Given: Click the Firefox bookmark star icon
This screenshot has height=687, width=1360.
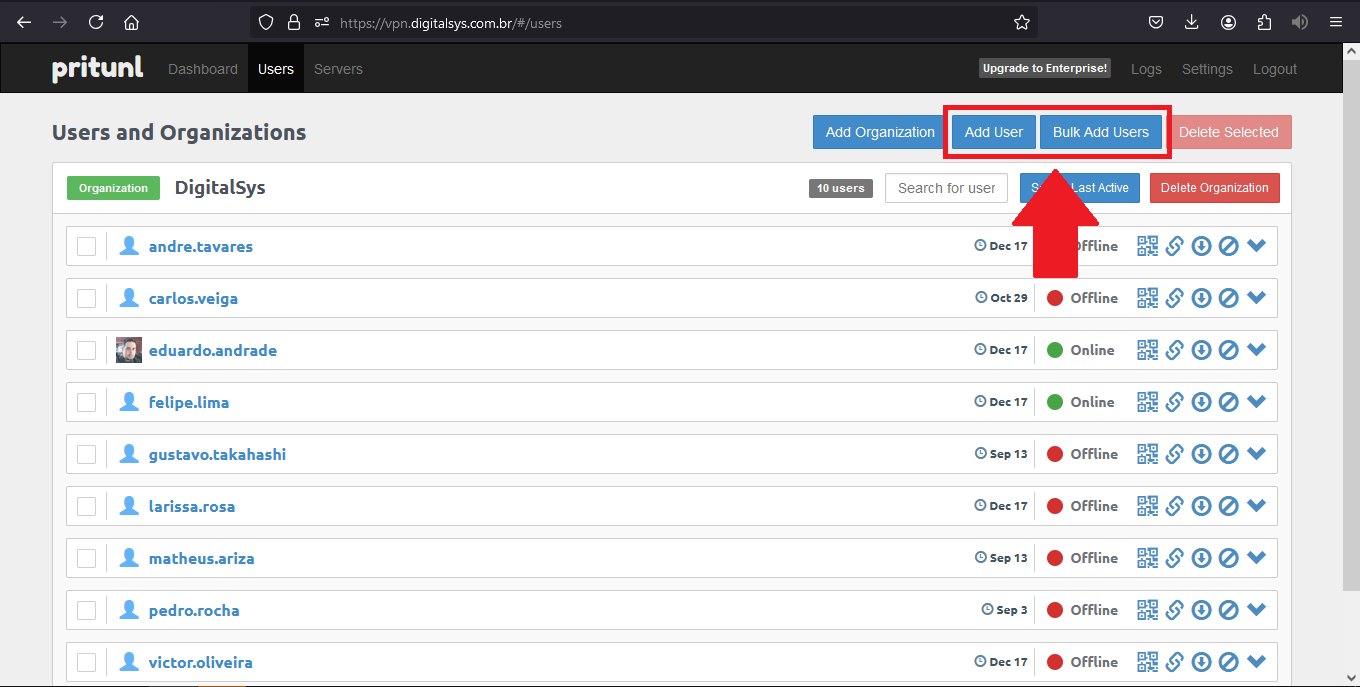Looking at the screenshot, I should coord(1021,22).
